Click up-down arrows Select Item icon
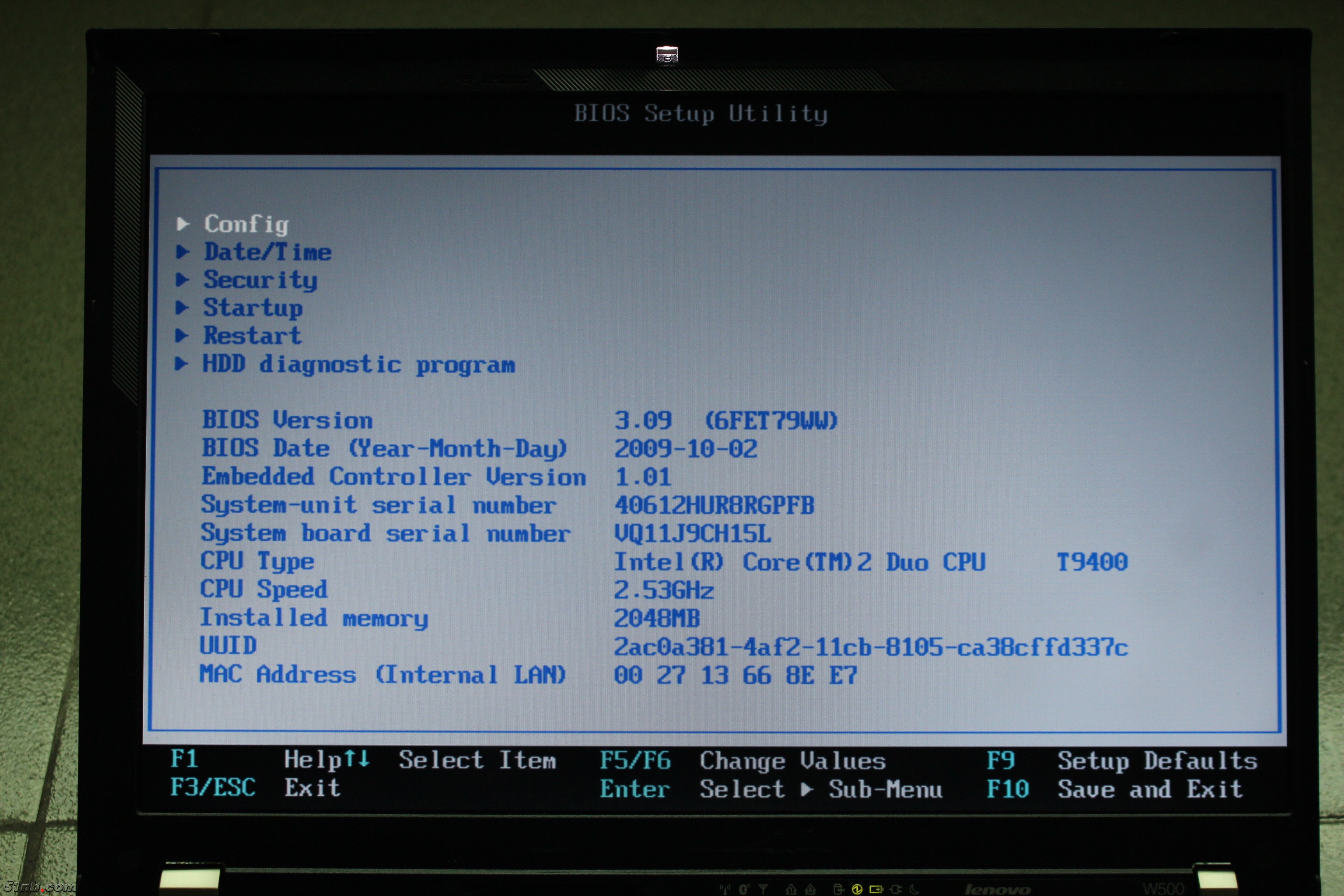 pos(357,758)
